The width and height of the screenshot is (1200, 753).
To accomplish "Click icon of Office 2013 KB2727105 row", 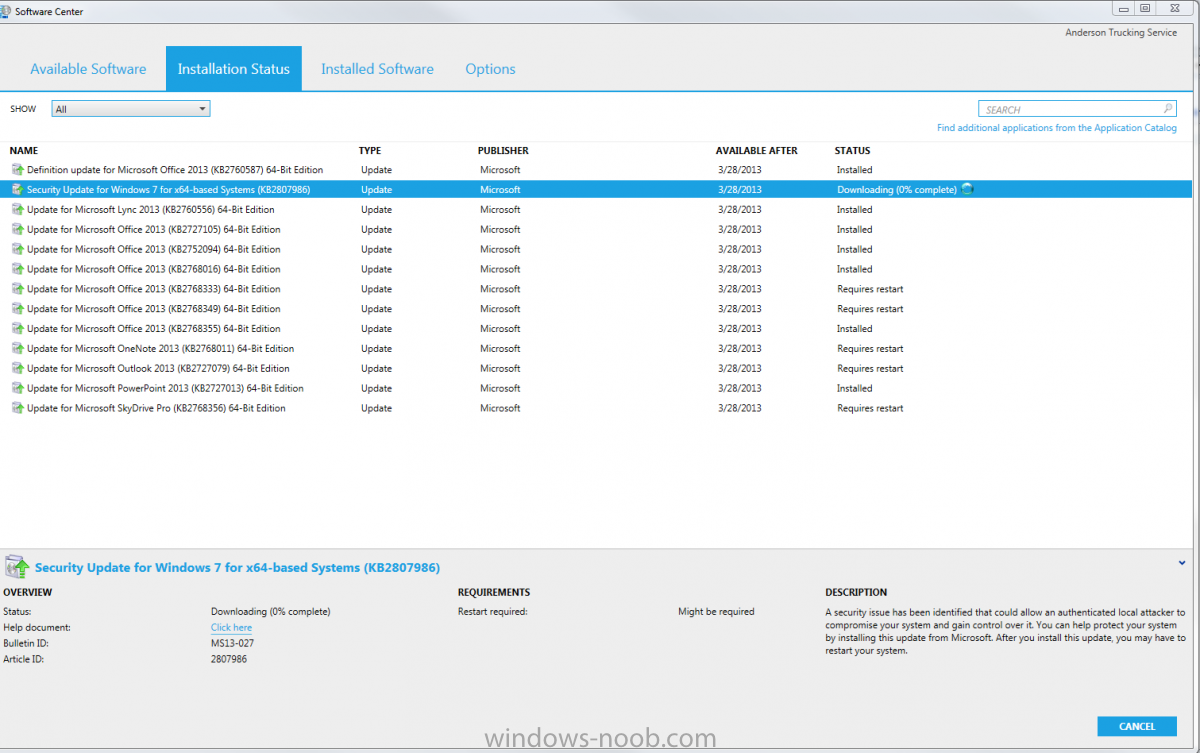I will click(17, 230).
